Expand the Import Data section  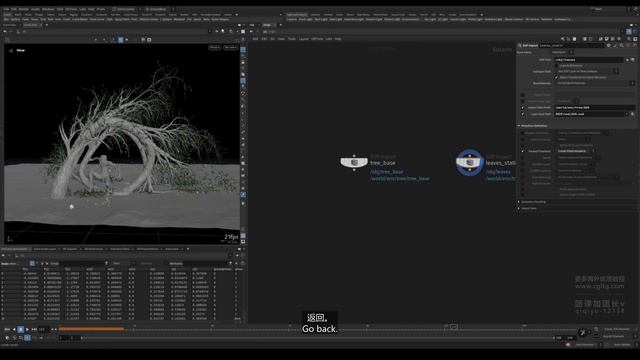(528, 208)
